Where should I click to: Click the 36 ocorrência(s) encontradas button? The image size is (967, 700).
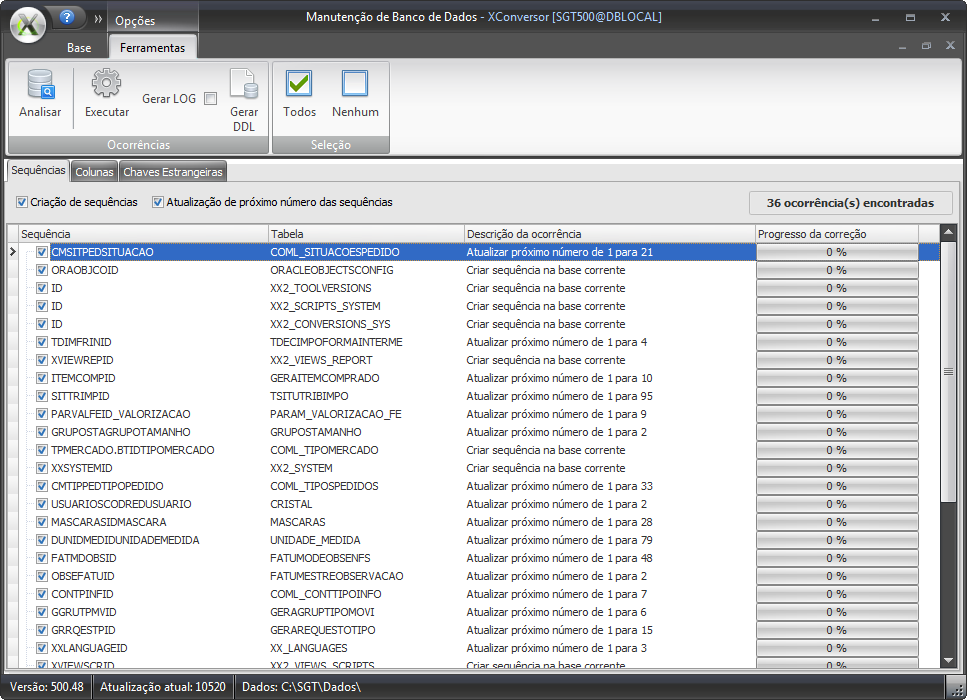tap(850, 203)
